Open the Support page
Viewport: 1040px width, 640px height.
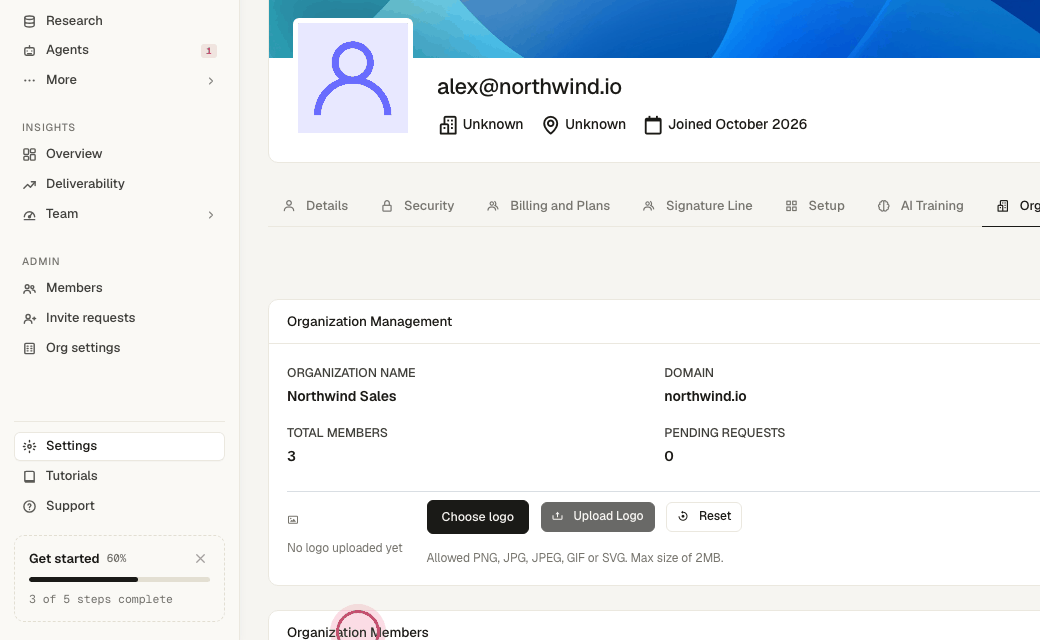pos(70,505)
